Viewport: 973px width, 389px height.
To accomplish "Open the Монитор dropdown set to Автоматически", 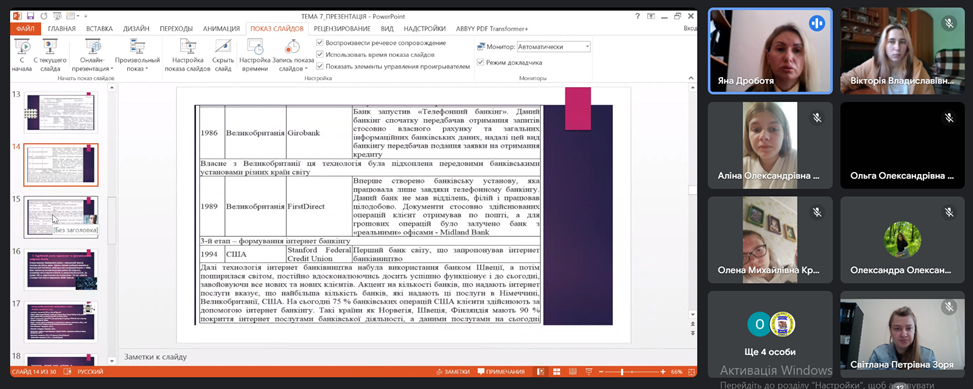I will 549,47.
